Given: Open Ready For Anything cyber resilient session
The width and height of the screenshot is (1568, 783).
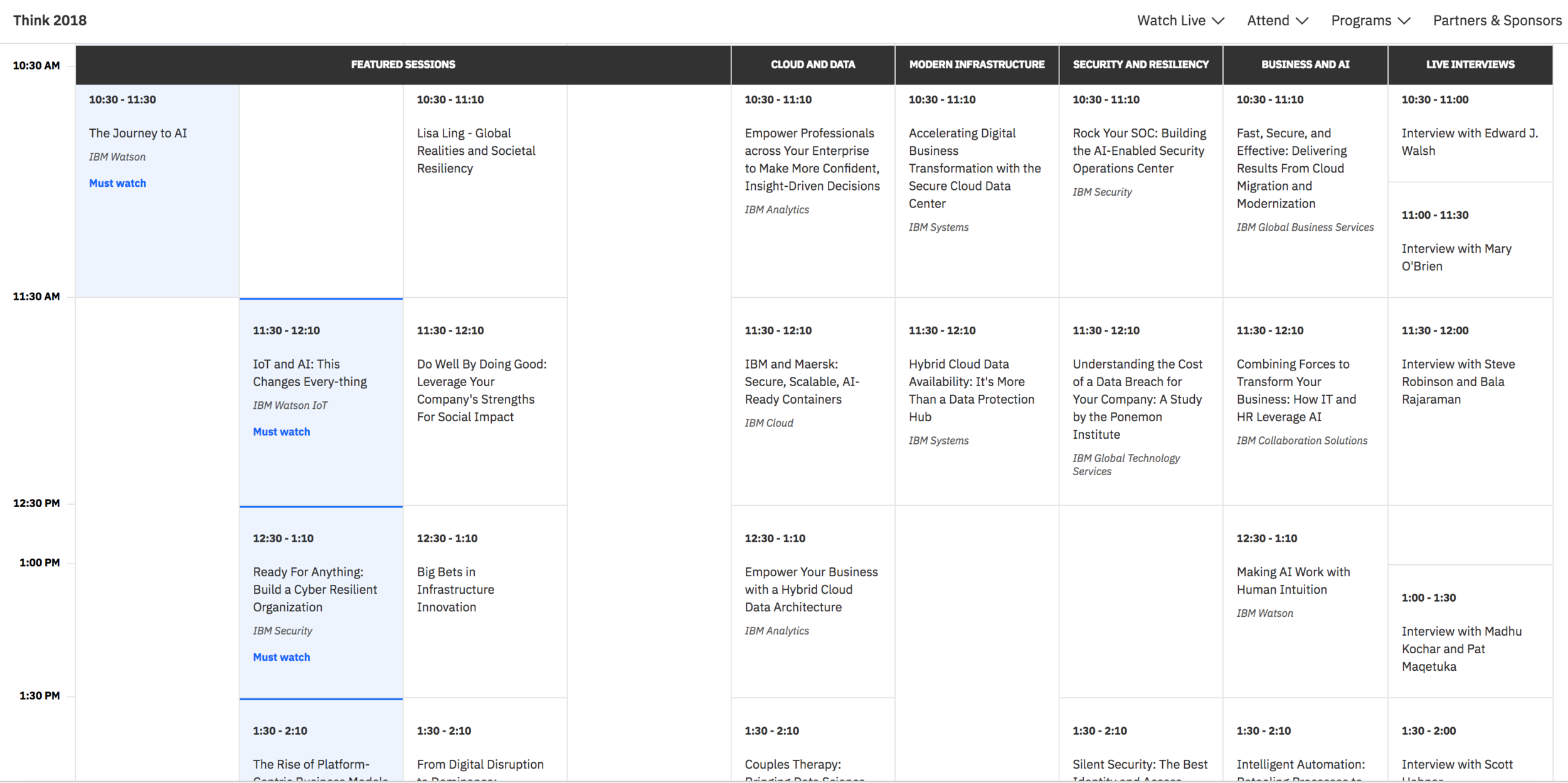Looking at the screenshot, I should point(315,589).
